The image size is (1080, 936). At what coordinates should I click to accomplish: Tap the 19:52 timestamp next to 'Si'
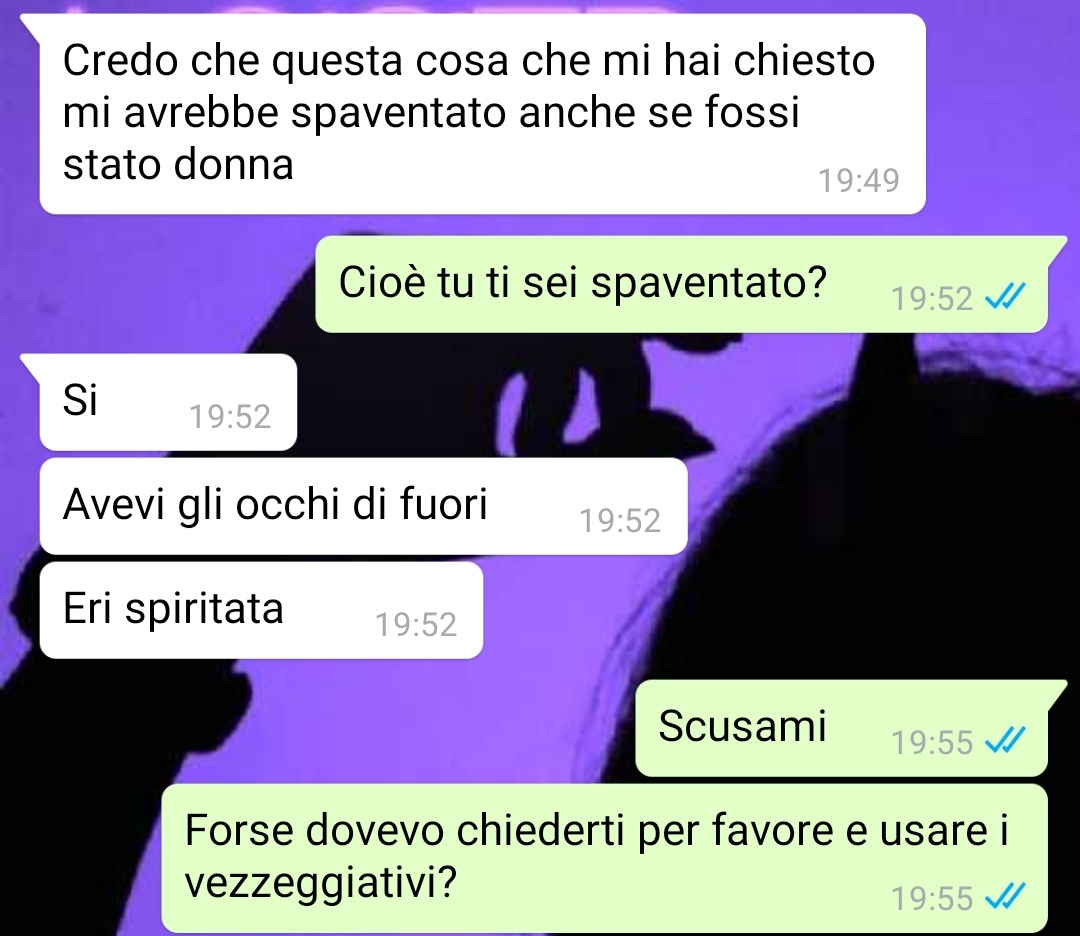point(230,416)
